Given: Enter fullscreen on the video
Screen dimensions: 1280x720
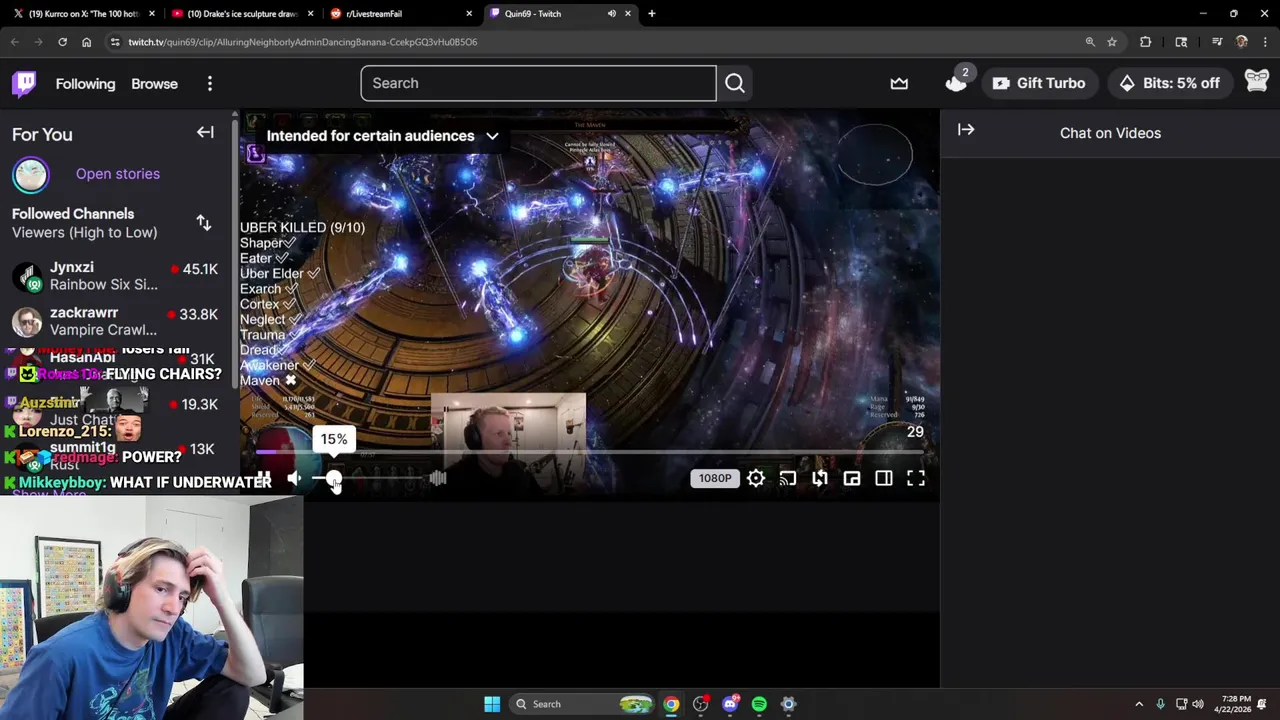Looking at the screenshot, I should click(916, 478).
